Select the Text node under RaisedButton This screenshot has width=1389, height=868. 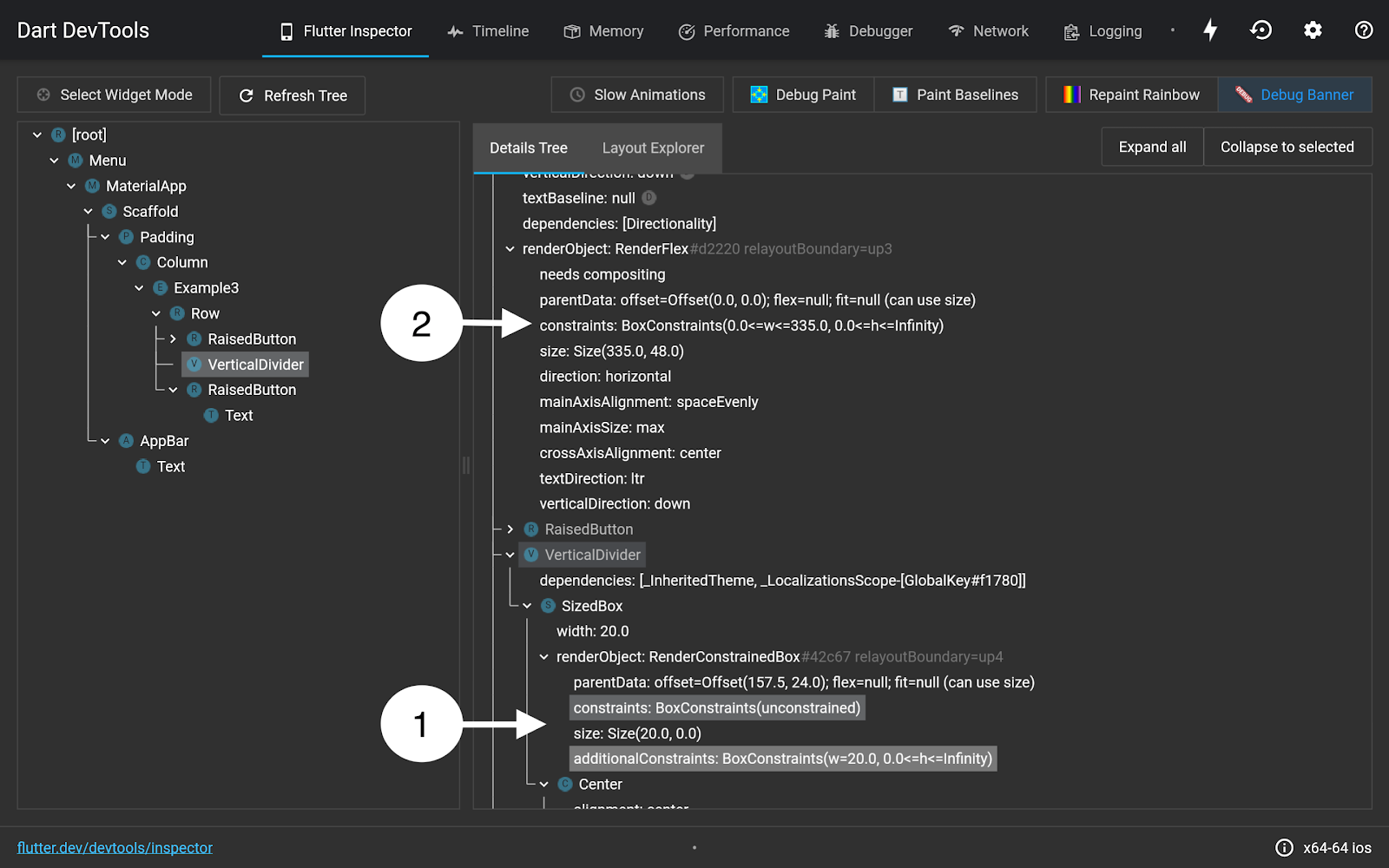pyautogui.click(x=239, y=416)
